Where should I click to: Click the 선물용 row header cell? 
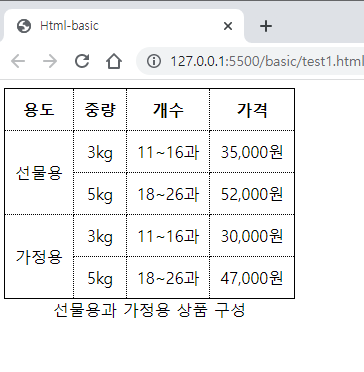pyautogui.click(x=39, y=173)
